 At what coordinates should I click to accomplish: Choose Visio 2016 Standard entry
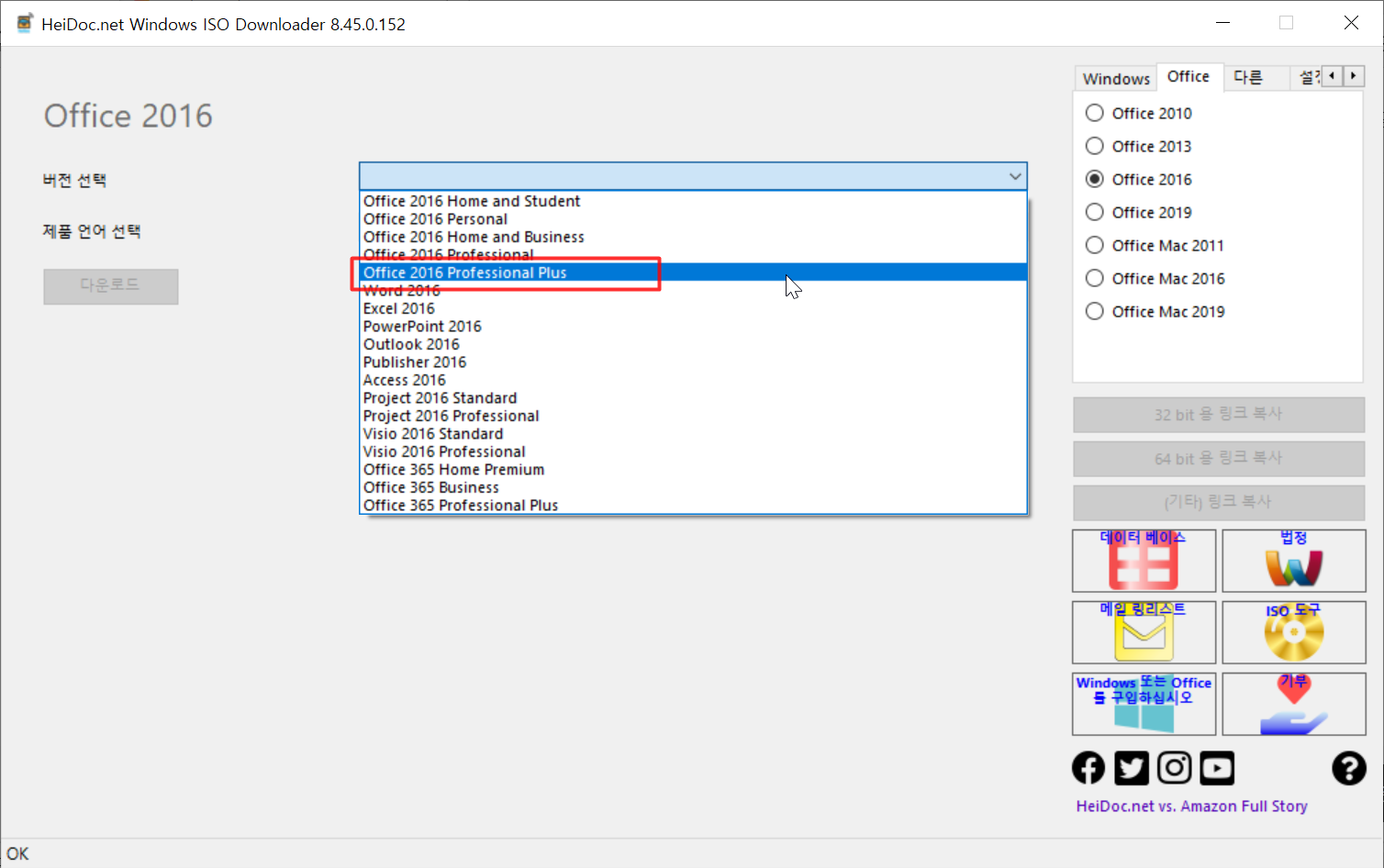tap(694, 434)
